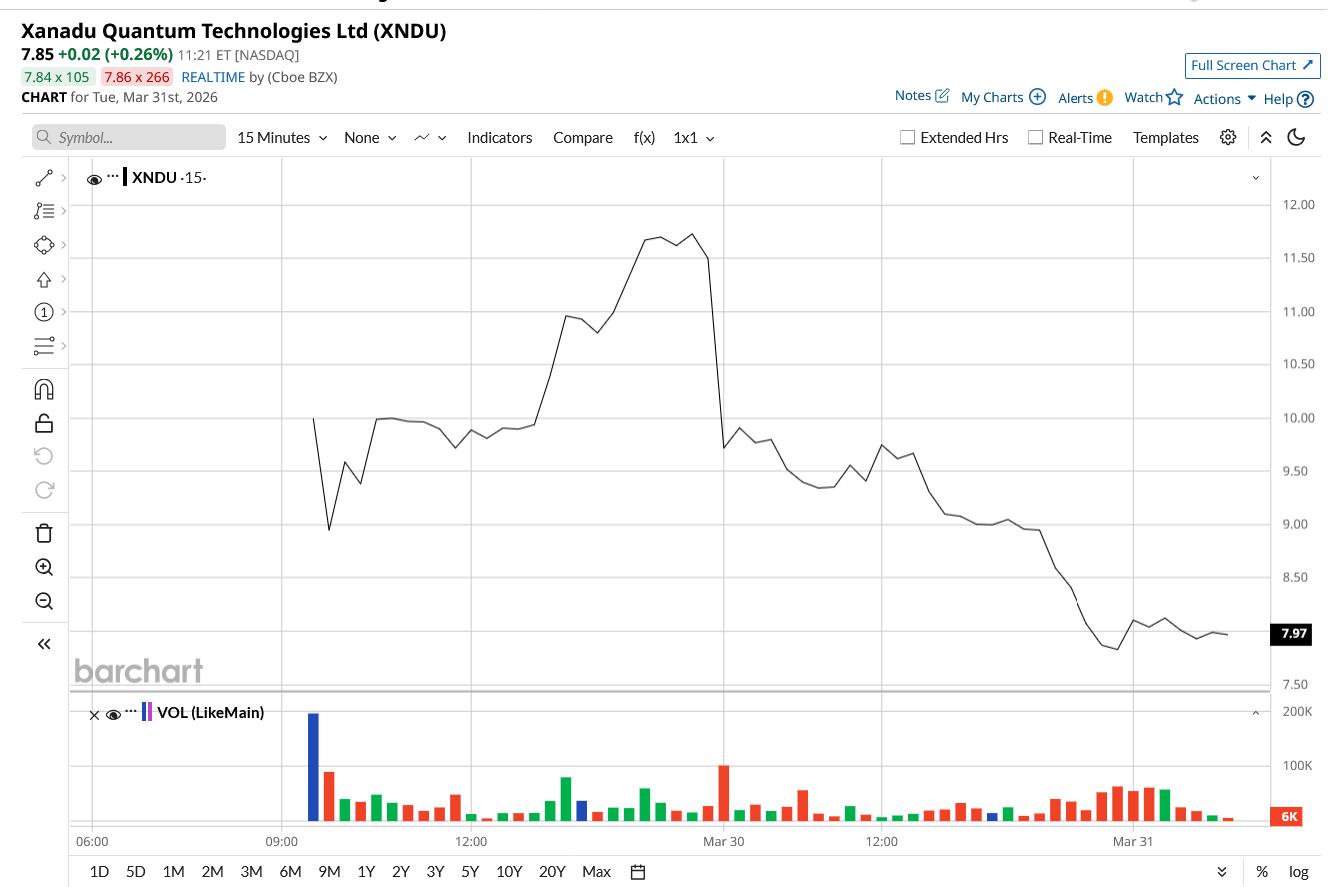Click the redo arrow icon
The height and width of the screenshot is (887, 1328).
pyautogui.click(x=44, y=490)
